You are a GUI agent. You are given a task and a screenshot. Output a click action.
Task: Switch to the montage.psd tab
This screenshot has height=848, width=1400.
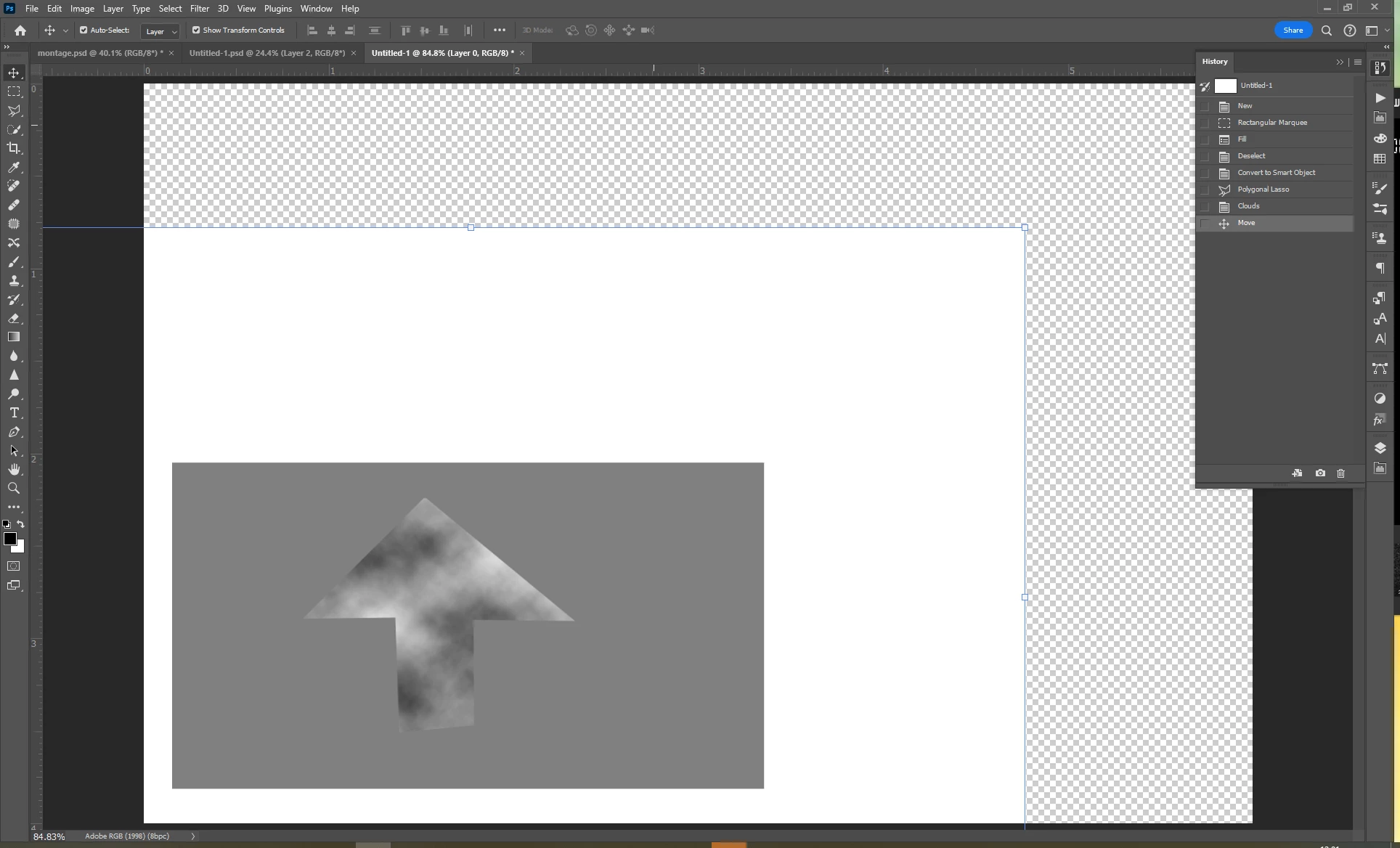point(99,53)
